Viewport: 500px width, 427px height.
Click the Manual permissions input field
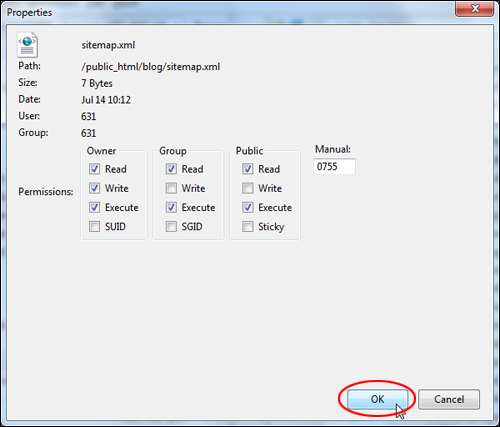click(x=334, y=166)
